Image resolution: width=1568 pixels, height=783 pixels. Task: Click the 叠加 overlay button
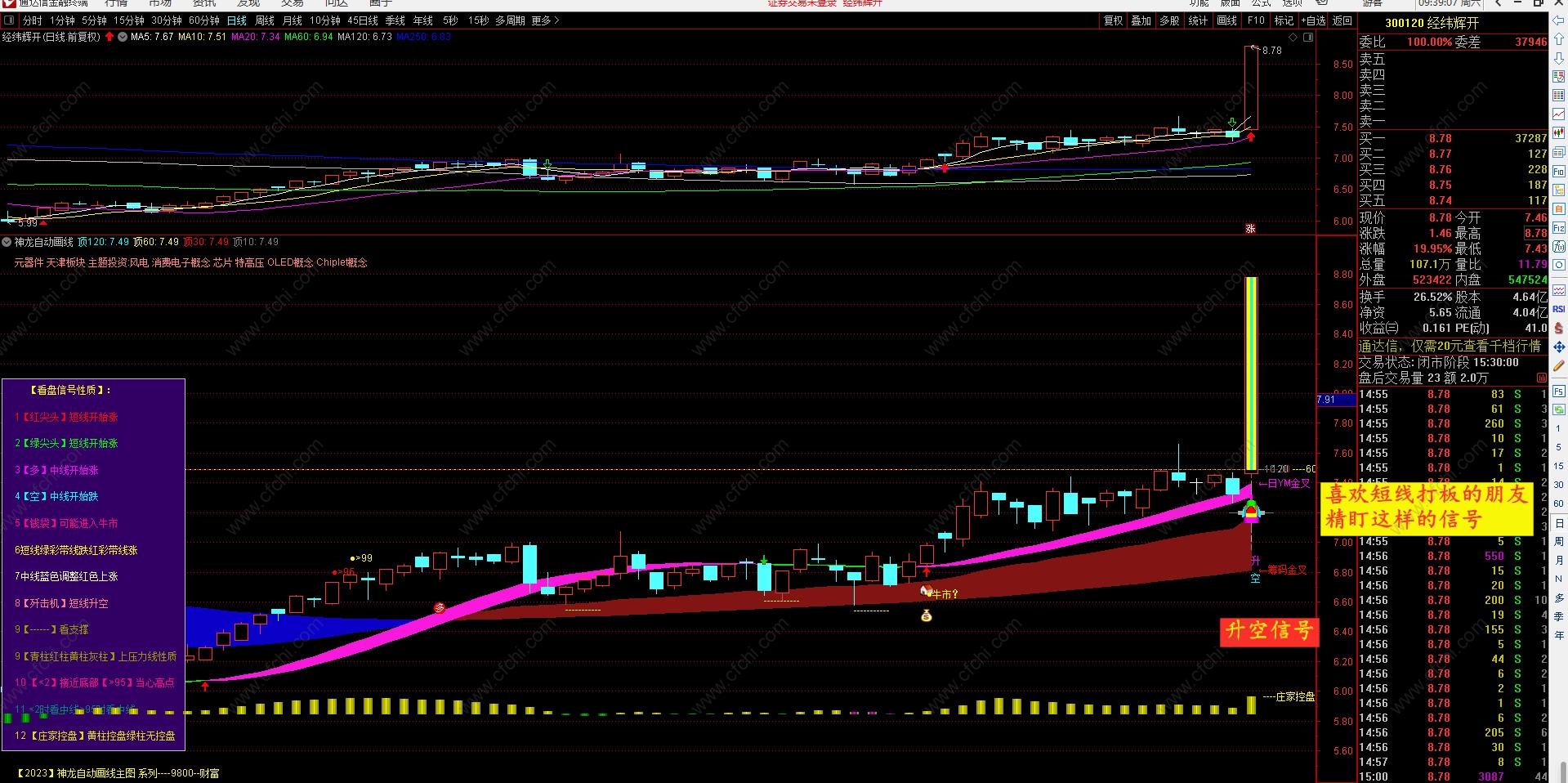1141,20
